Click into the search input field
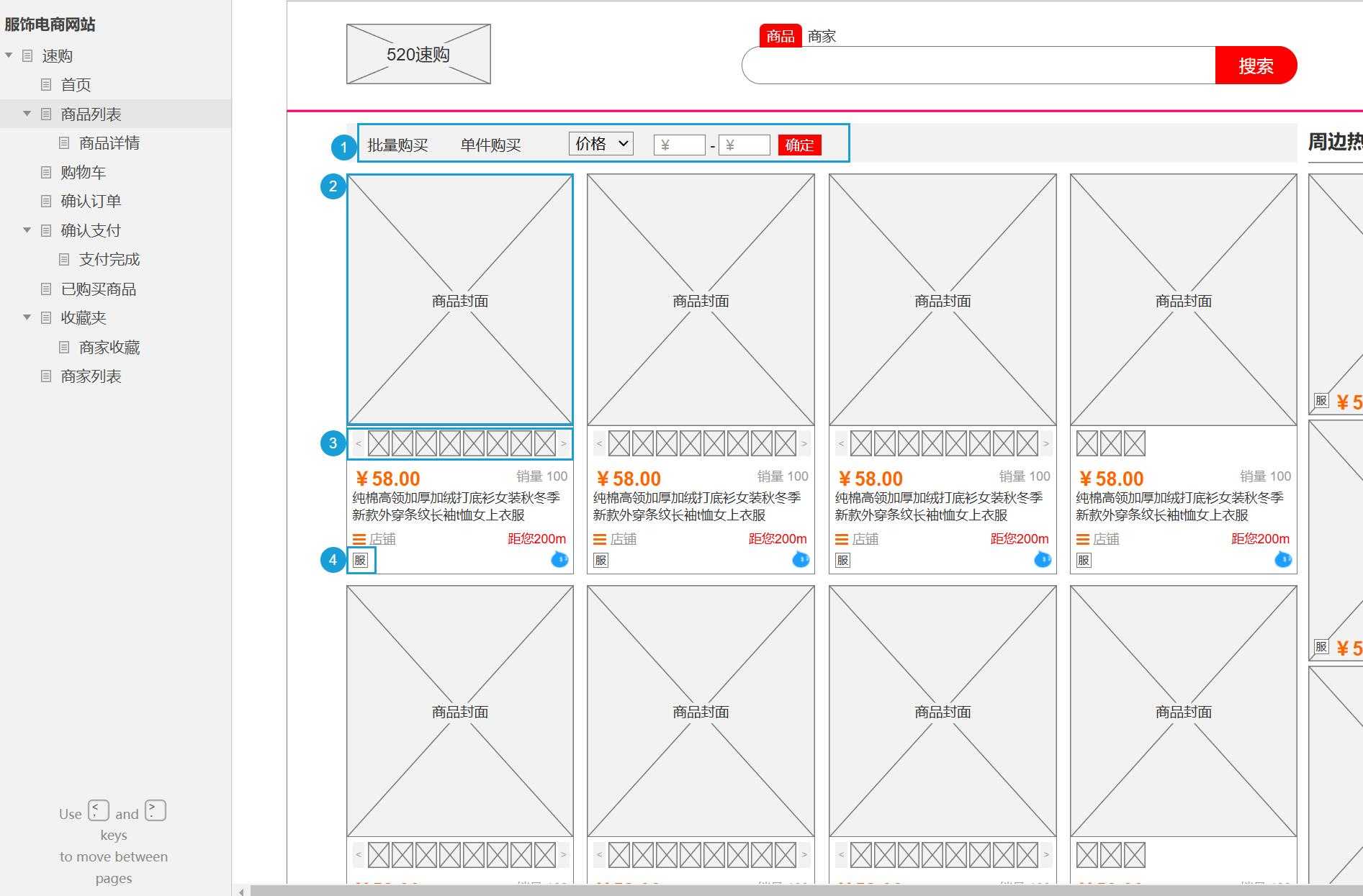This screenshot has width=1363, height=896. [972, 65]
